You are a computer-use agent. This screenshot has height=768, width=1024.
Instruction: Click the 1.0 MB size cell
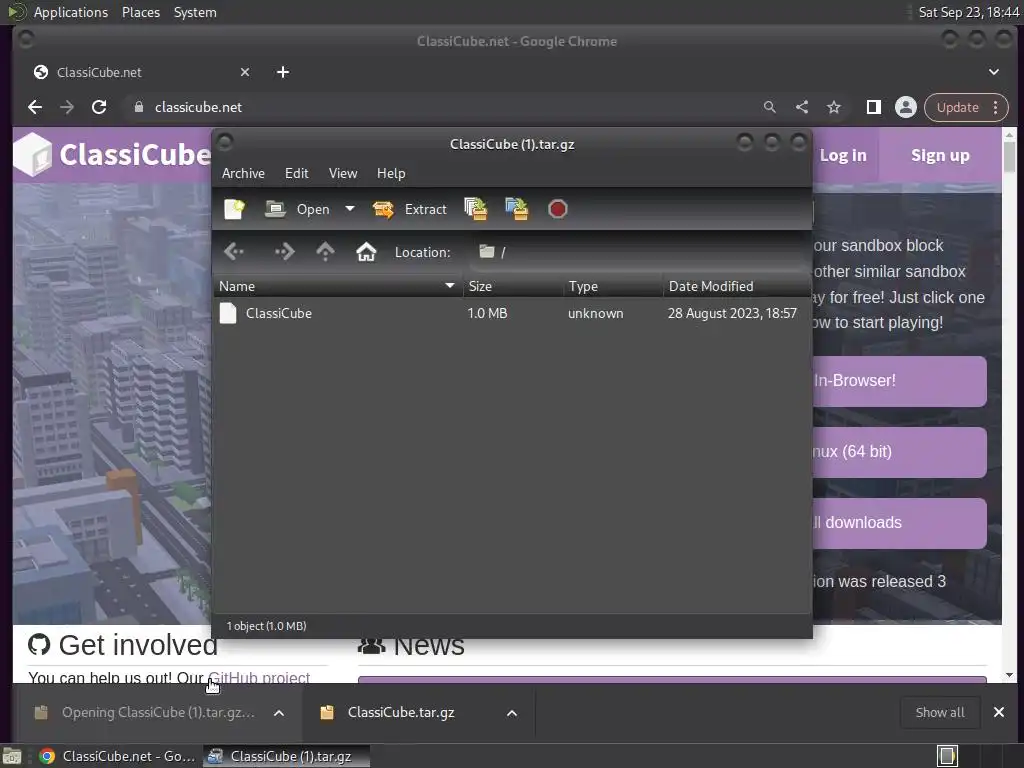point(487,313)
